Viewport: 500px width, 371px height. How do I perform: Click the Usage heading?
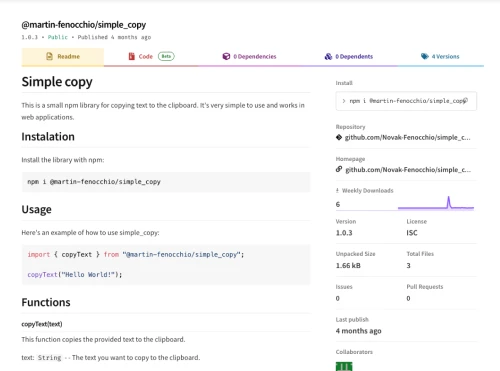(x=37, y=210)
